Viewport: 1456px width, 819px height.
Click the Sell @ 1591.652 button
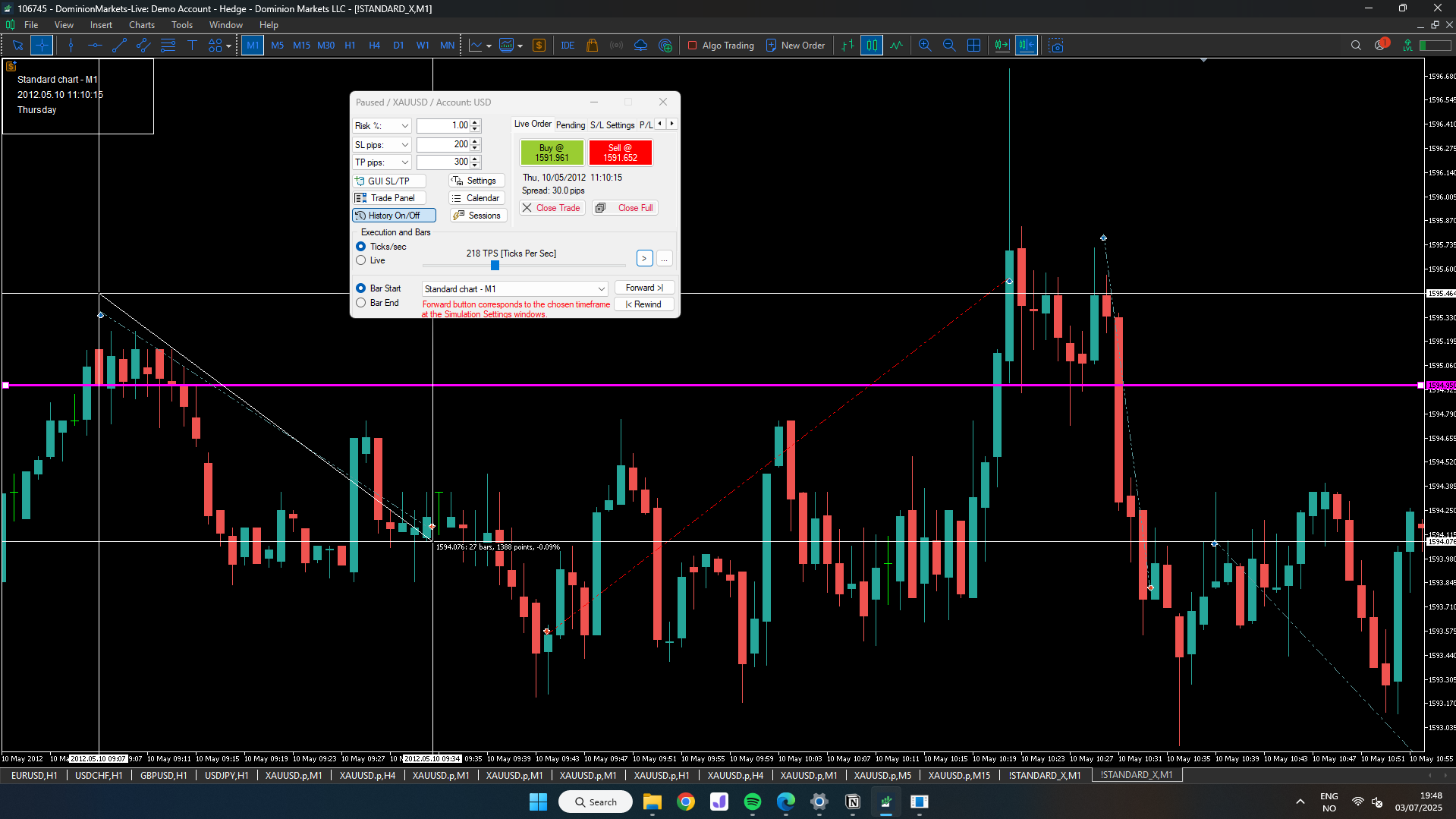pyautogui.click(x=620, y=153)
